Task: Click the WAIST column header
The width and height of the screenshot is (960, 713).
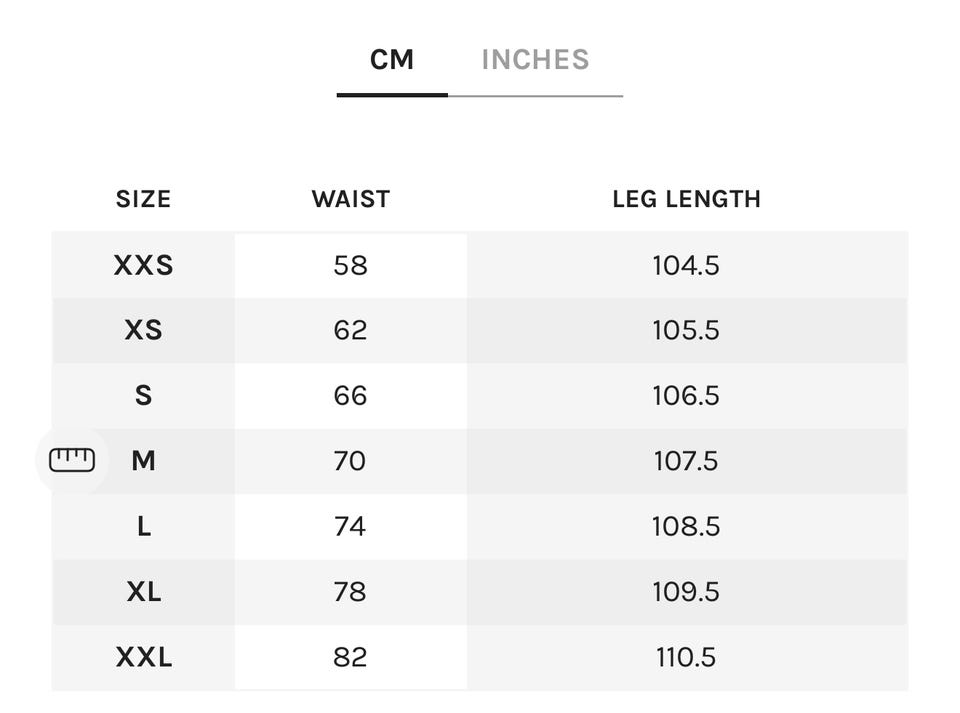Action: (350, 199)
